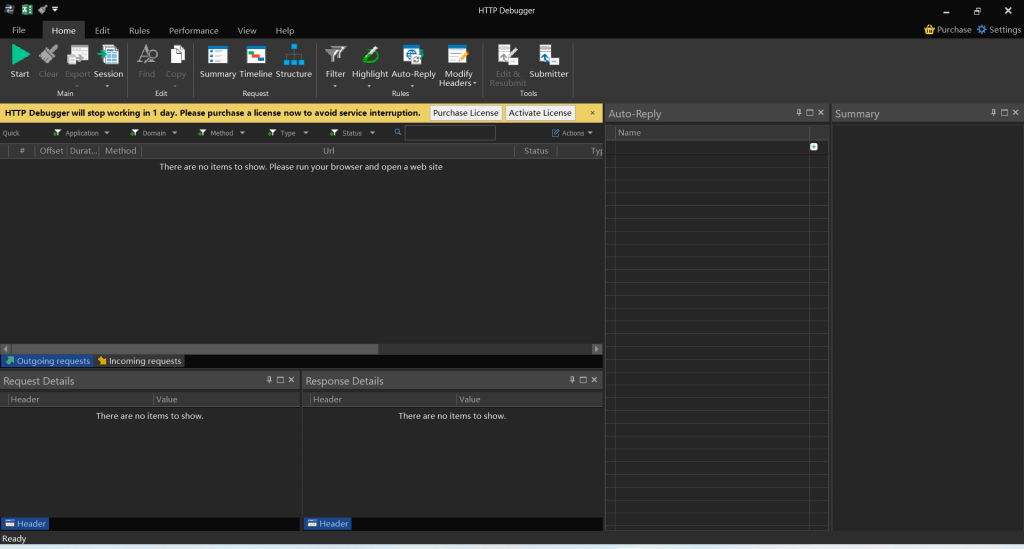
Task: Click the Purchase basket icon
Action: pyautogui.click(x=929, y=29)
